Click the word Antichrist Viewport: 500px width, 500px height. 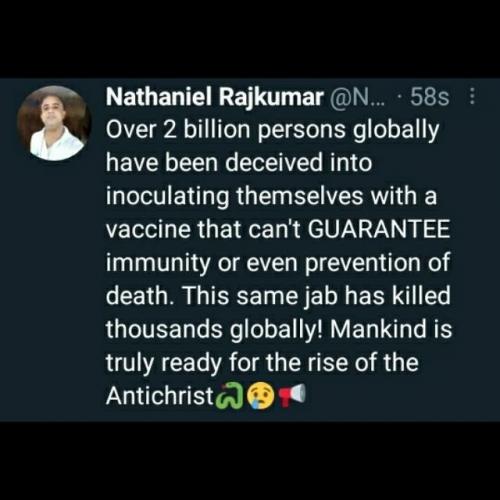click(x=160, y=396)
